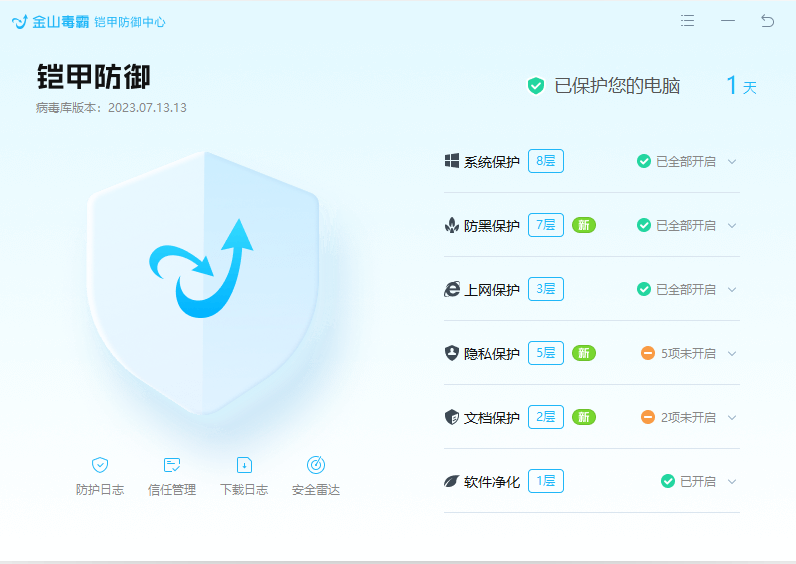Click the flame icon beside 防黑保护
This screenshot has width=796, height=564.
pos(452,225)
